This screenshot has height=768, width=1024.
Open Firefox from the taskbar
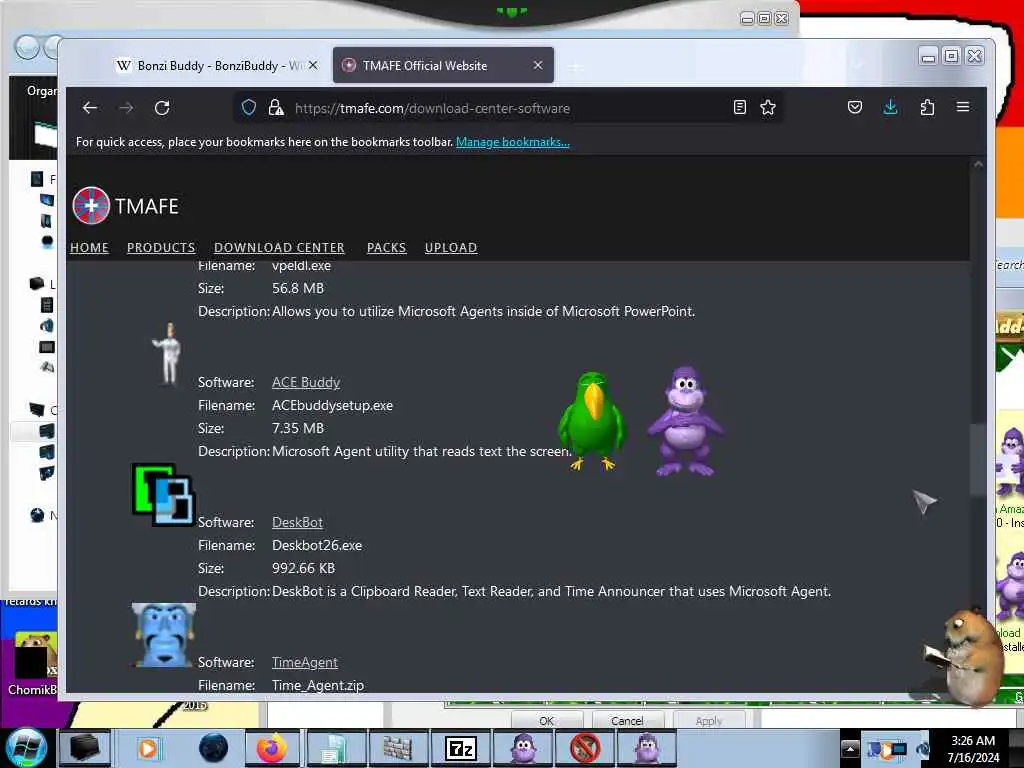point(272,748)
